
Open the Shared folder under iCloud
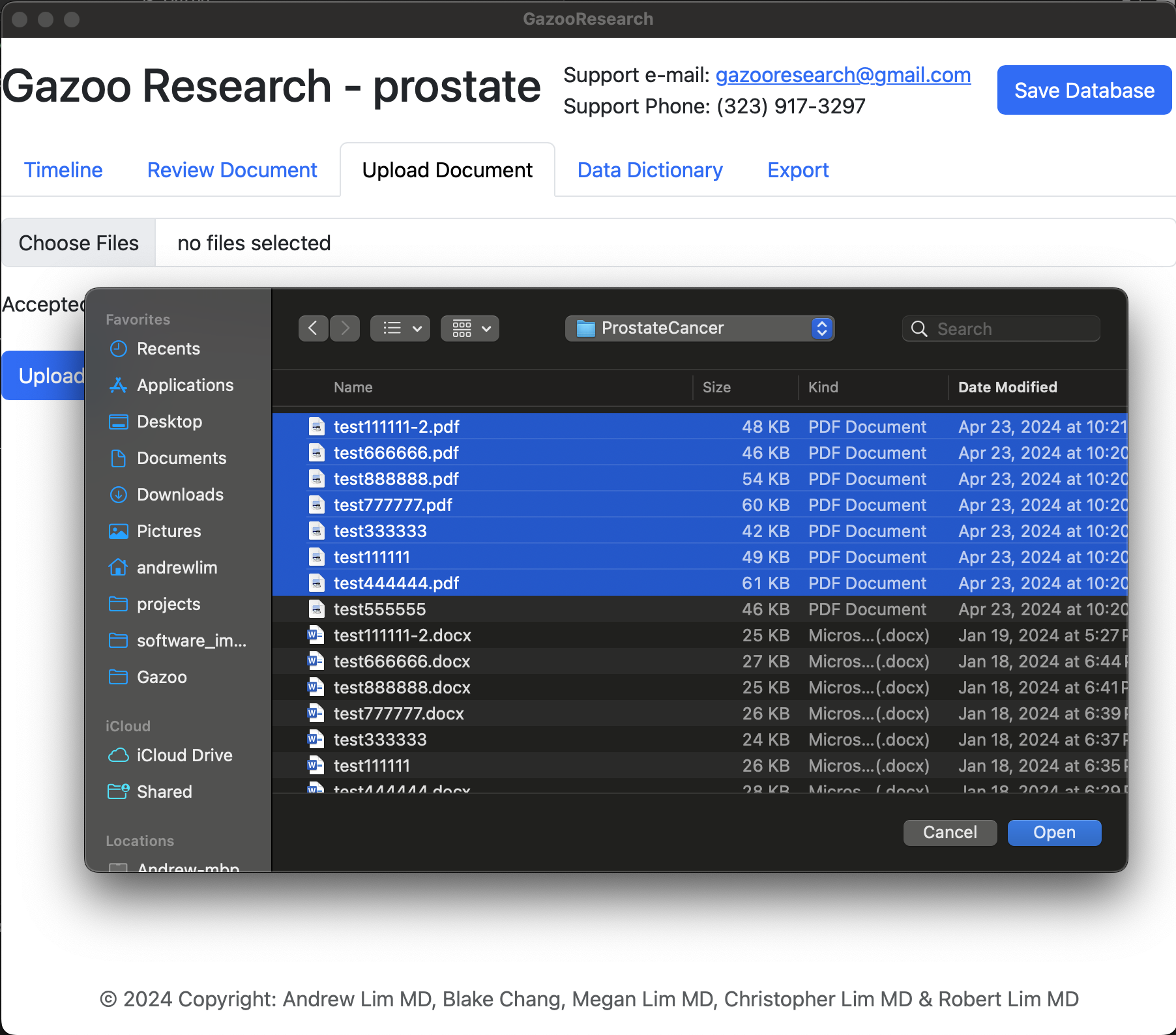click(x=164, y=792)
